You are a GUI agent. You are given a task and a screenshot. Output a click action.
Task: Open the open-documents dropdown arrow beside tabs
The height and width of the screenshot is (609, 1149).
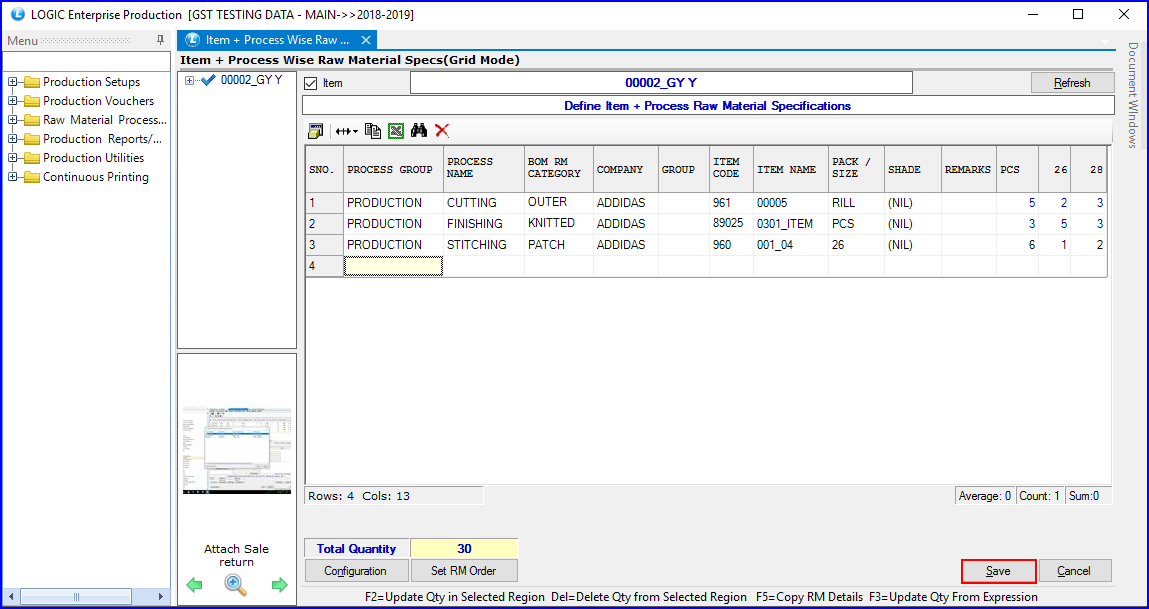click(x=1104, y=41)
